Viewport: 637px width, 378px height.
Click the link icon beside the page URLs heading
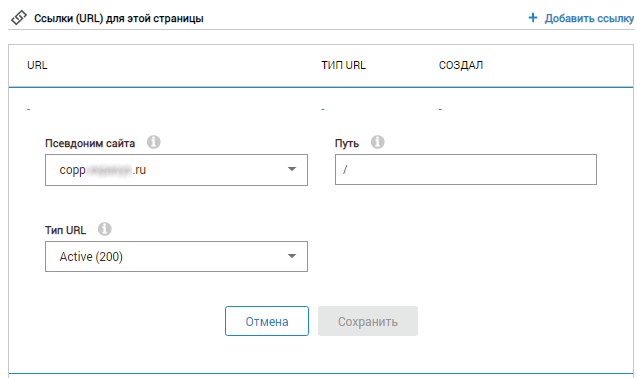19,18
